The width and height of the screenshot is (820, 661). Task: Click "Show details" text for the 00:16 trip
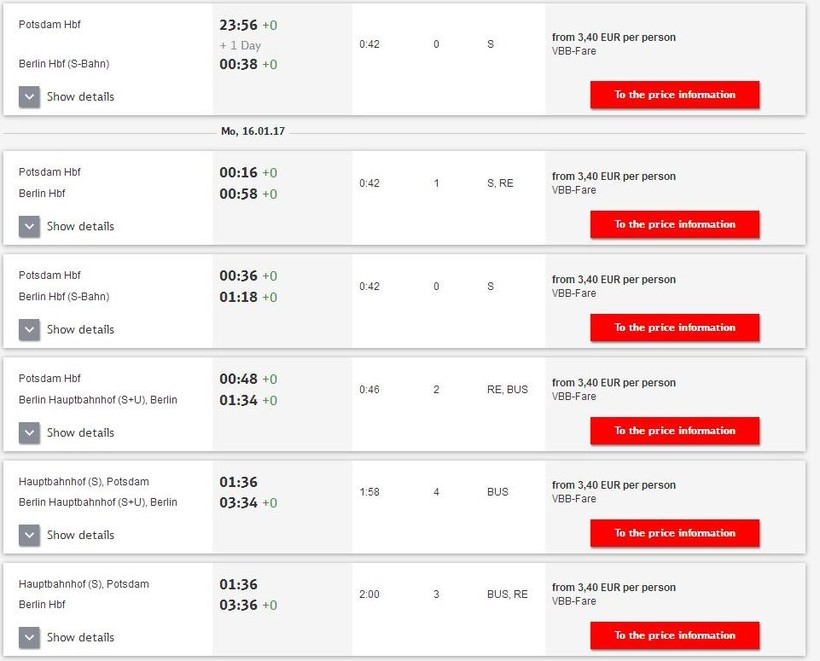coord(80,226)
